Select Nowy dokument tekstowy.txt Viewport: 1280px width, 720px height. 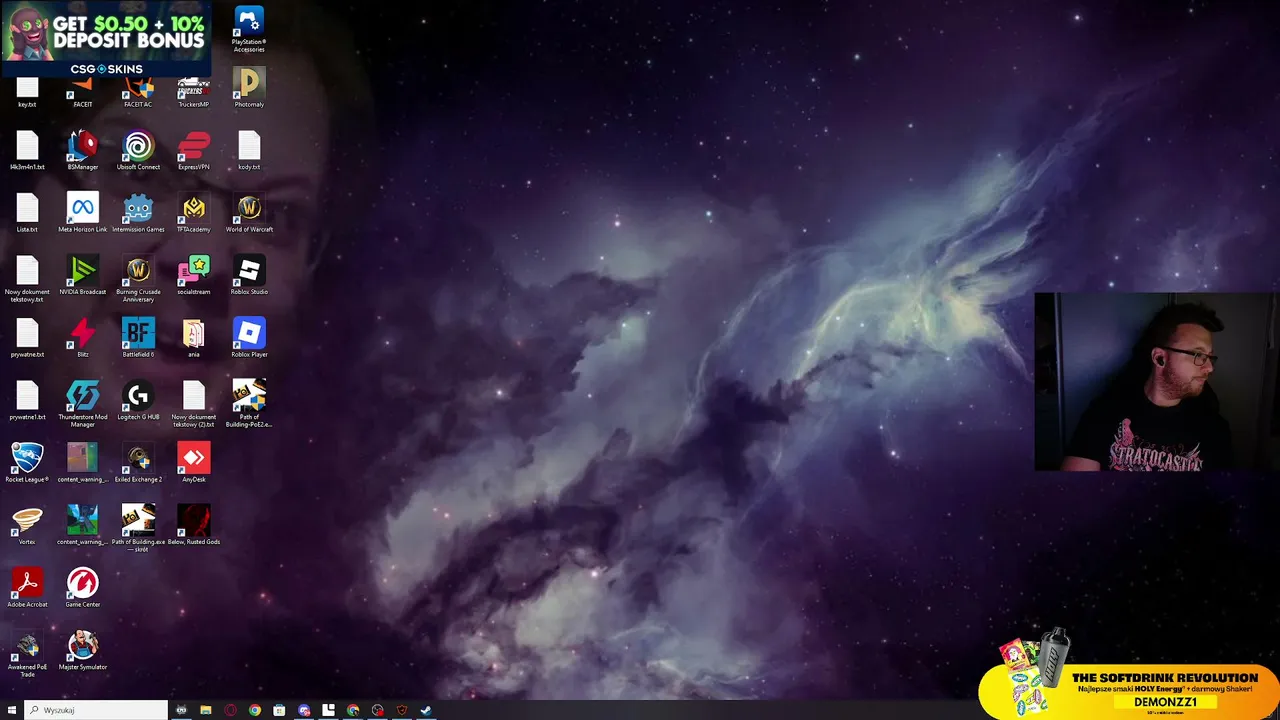(x=27, y=279)
